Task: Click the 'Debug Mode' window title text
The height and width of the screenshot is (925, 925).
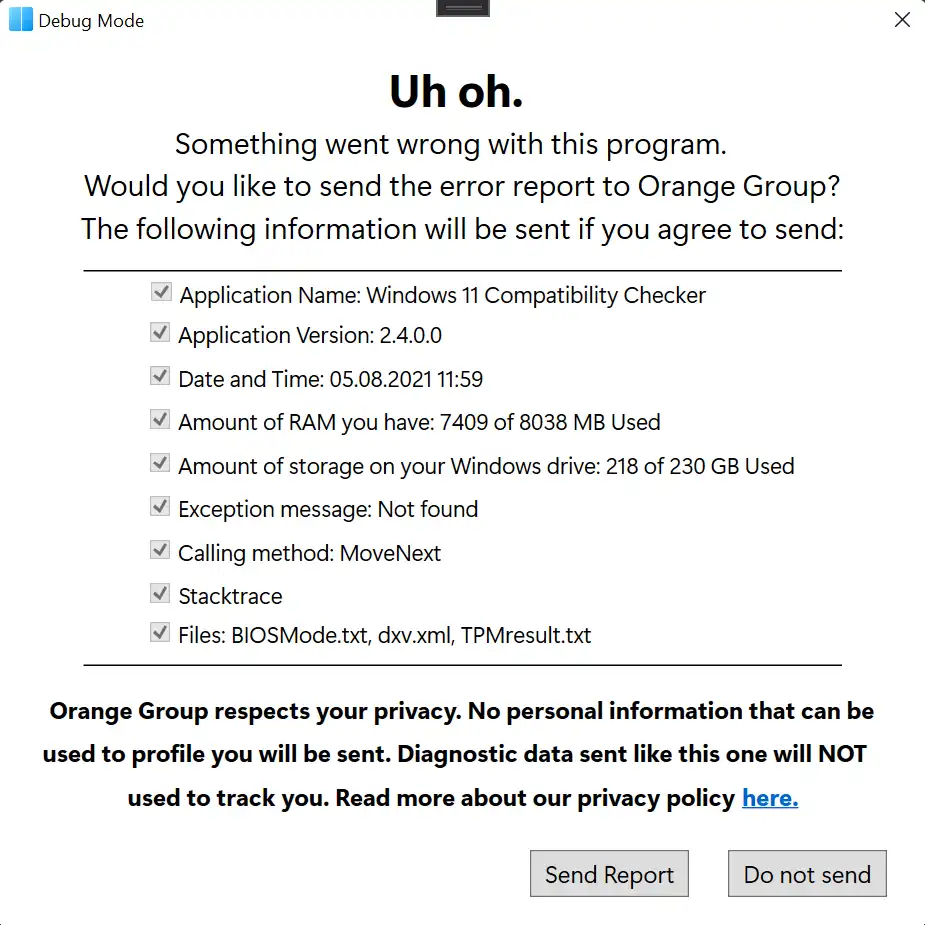Action: tap(91, 21)
